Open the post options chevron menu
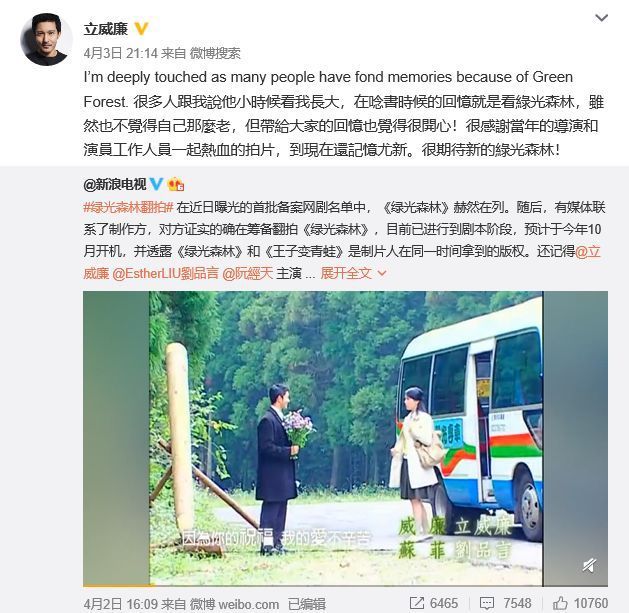 point(601,18)
